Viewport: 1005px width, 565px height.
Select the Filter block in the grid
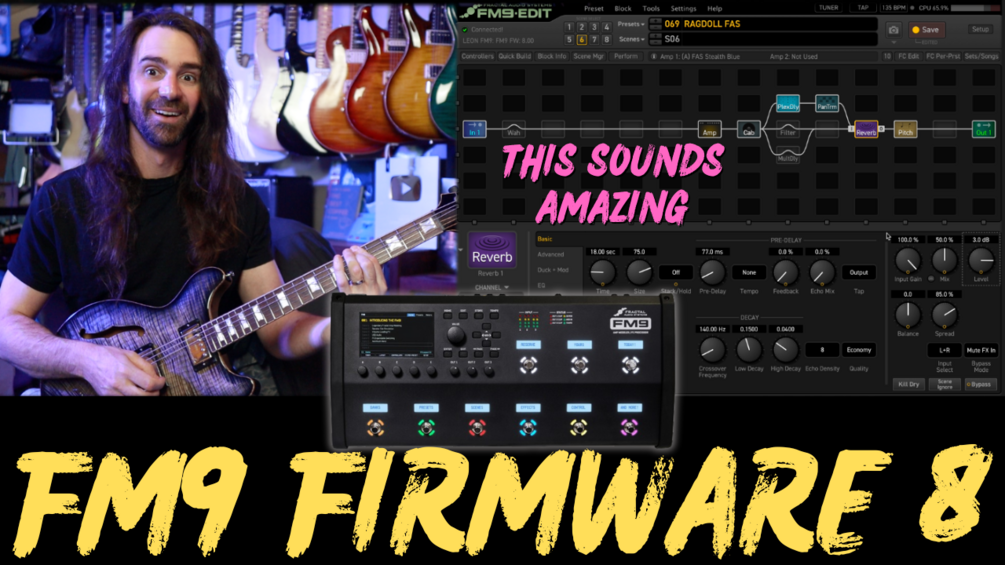point(788,130)
